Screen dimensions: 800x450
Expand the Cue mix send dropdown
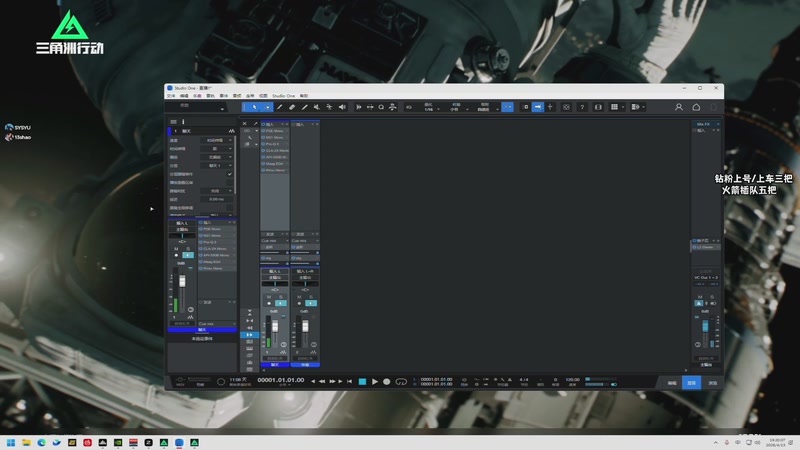(274, 240)
